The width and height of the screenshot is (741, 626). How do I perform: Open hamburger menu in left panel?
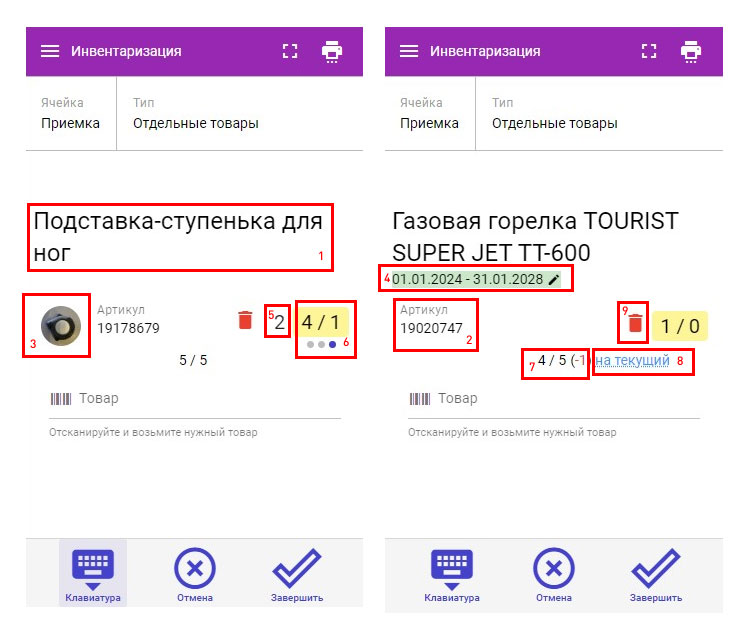50,51
